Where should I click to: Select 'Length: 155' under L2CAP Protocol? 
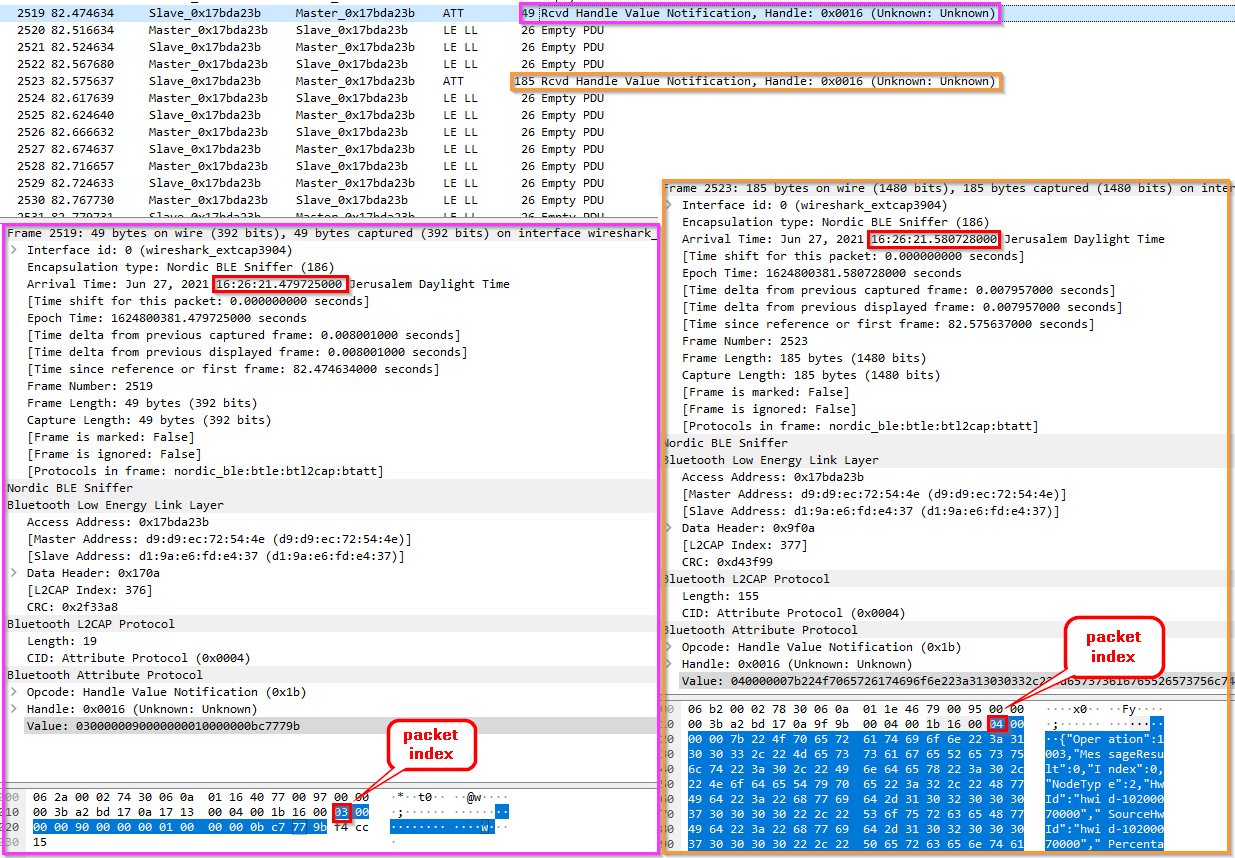(x=723, y=596)
